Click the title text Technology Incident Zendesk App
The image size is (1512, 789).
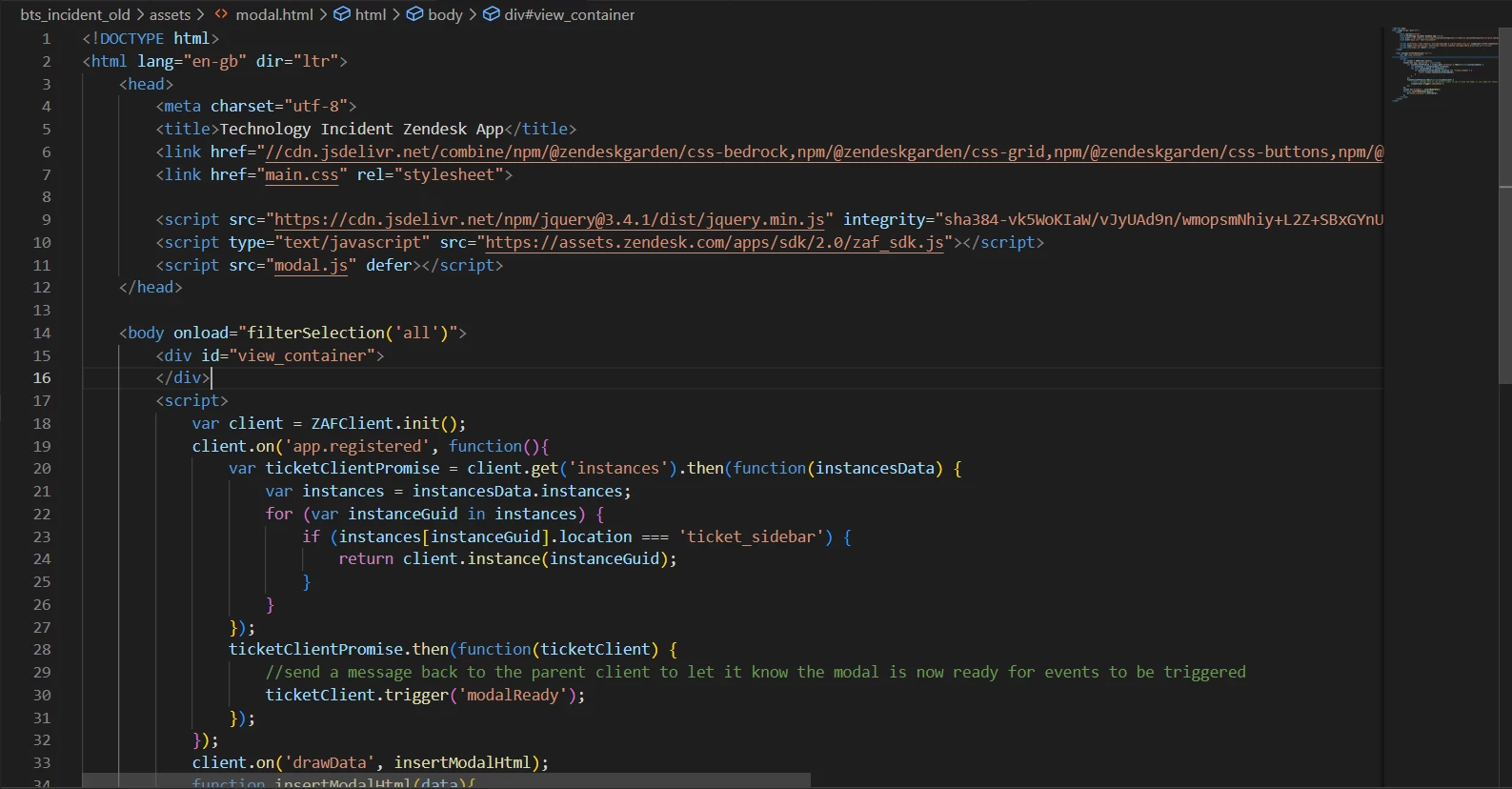361,129
